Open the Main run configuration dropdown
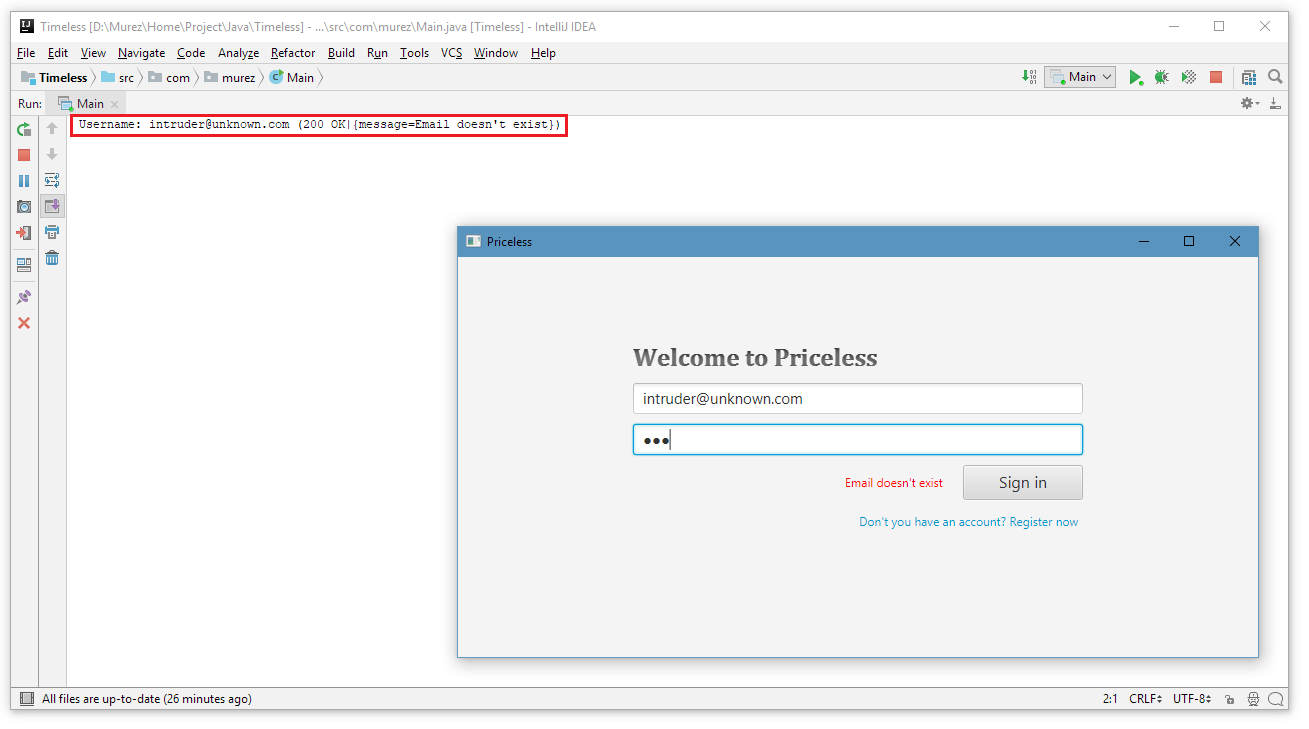1309x729 pixels. pyautogui.click(x=1080, y=77)
